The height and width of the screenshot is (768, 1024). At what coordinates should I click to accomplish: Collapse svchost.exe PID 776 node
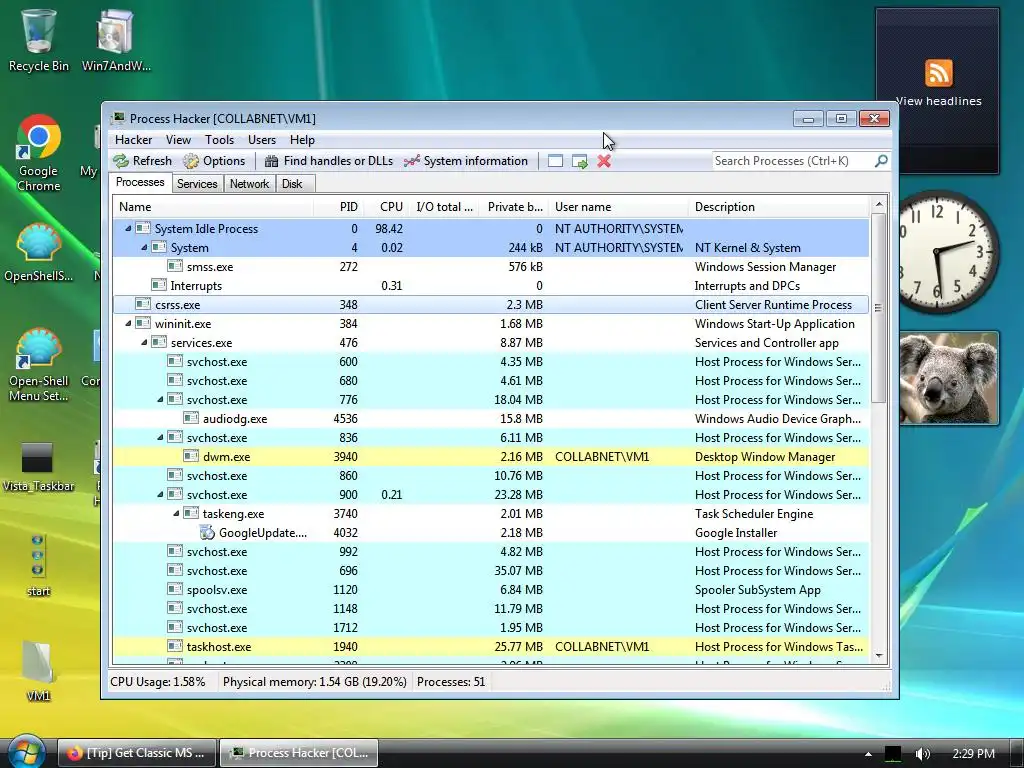(x=160, y=400)
